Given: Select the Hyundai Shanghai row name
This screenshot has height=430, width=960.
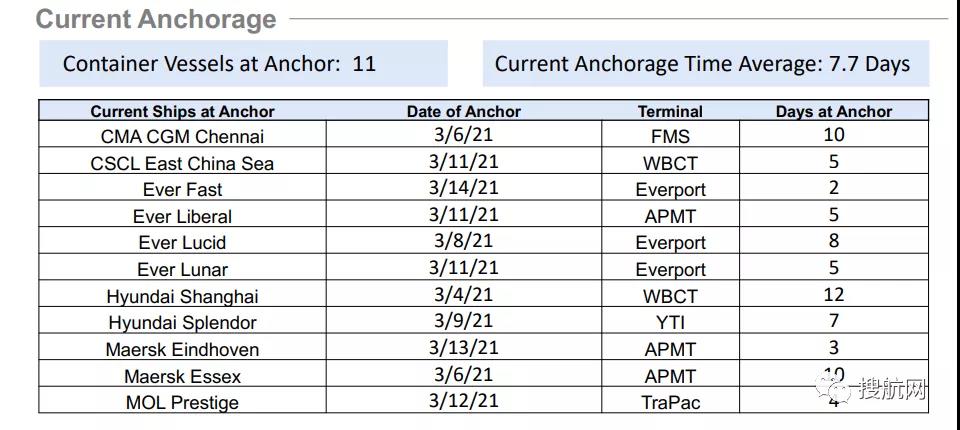Looking at the screenshot, I should 183,296.
